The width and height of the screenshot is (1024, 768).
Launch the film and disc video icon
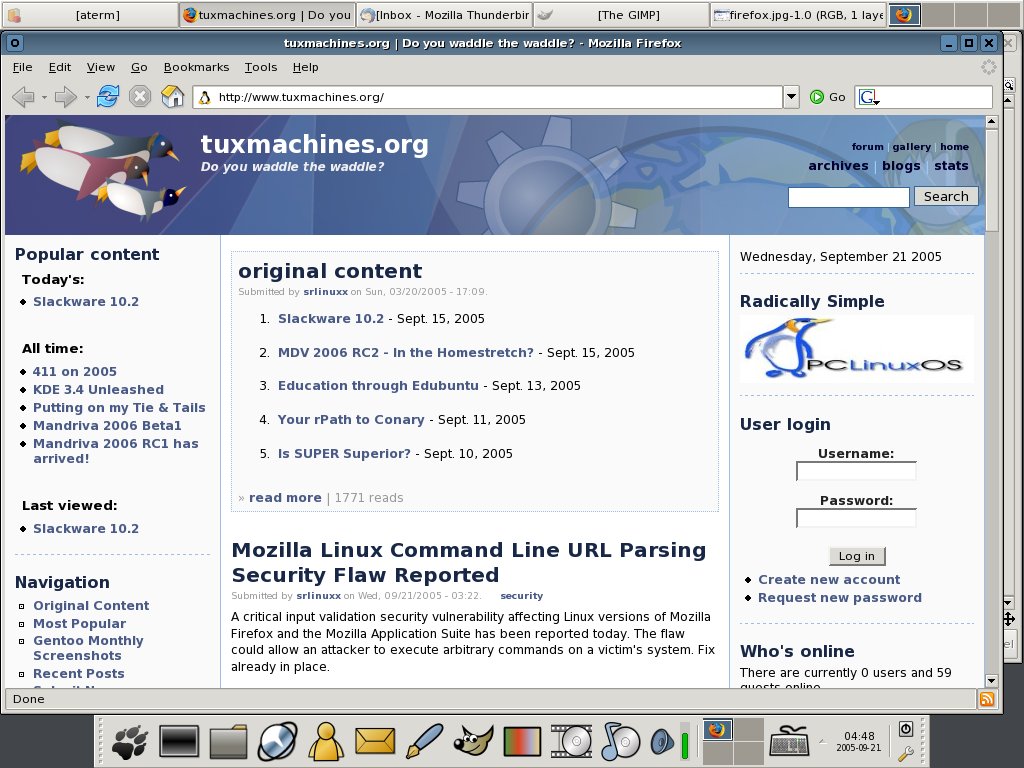point(571,741)
